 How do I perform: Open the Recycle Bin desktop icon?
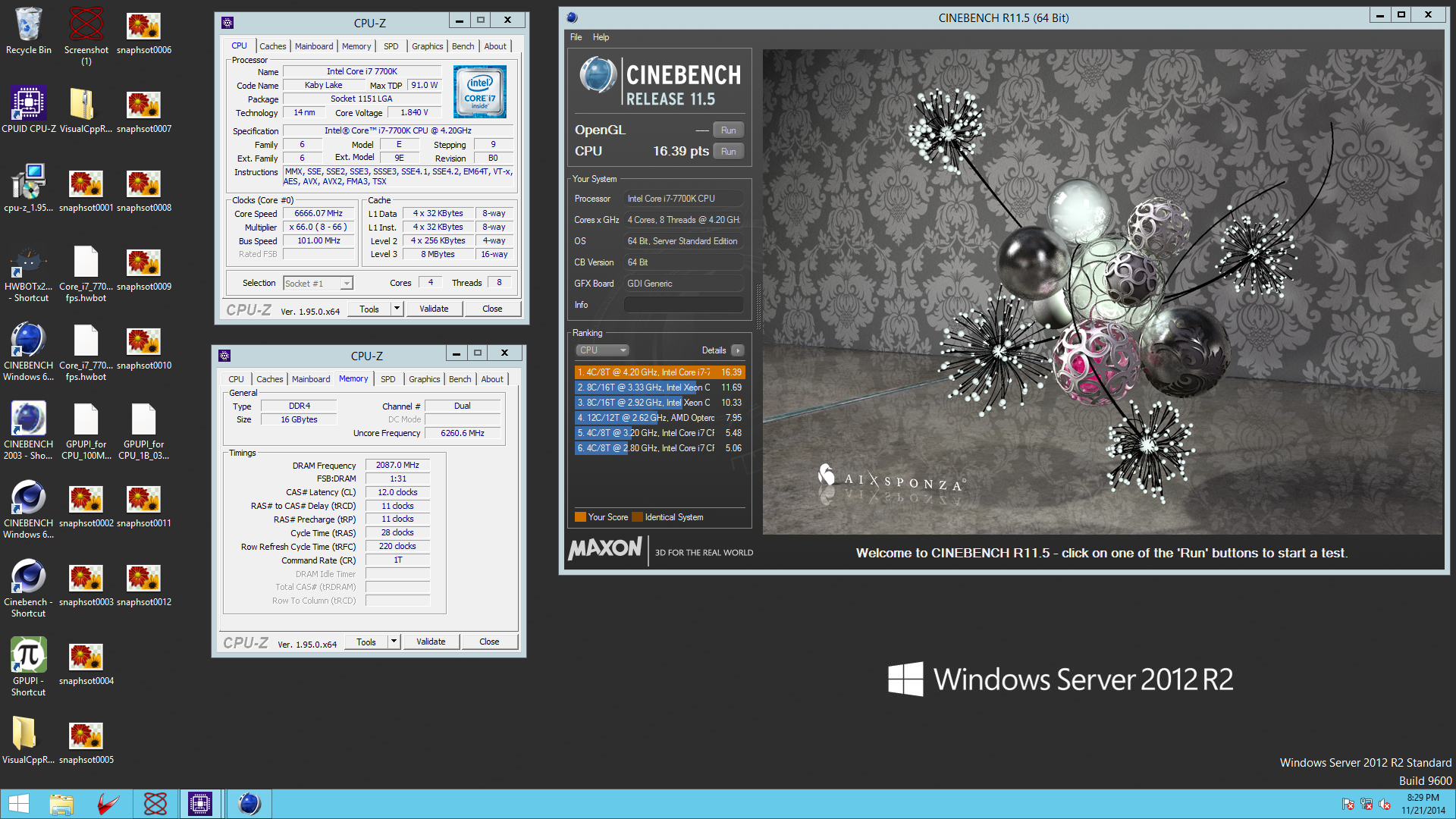[x=28, y=31]
